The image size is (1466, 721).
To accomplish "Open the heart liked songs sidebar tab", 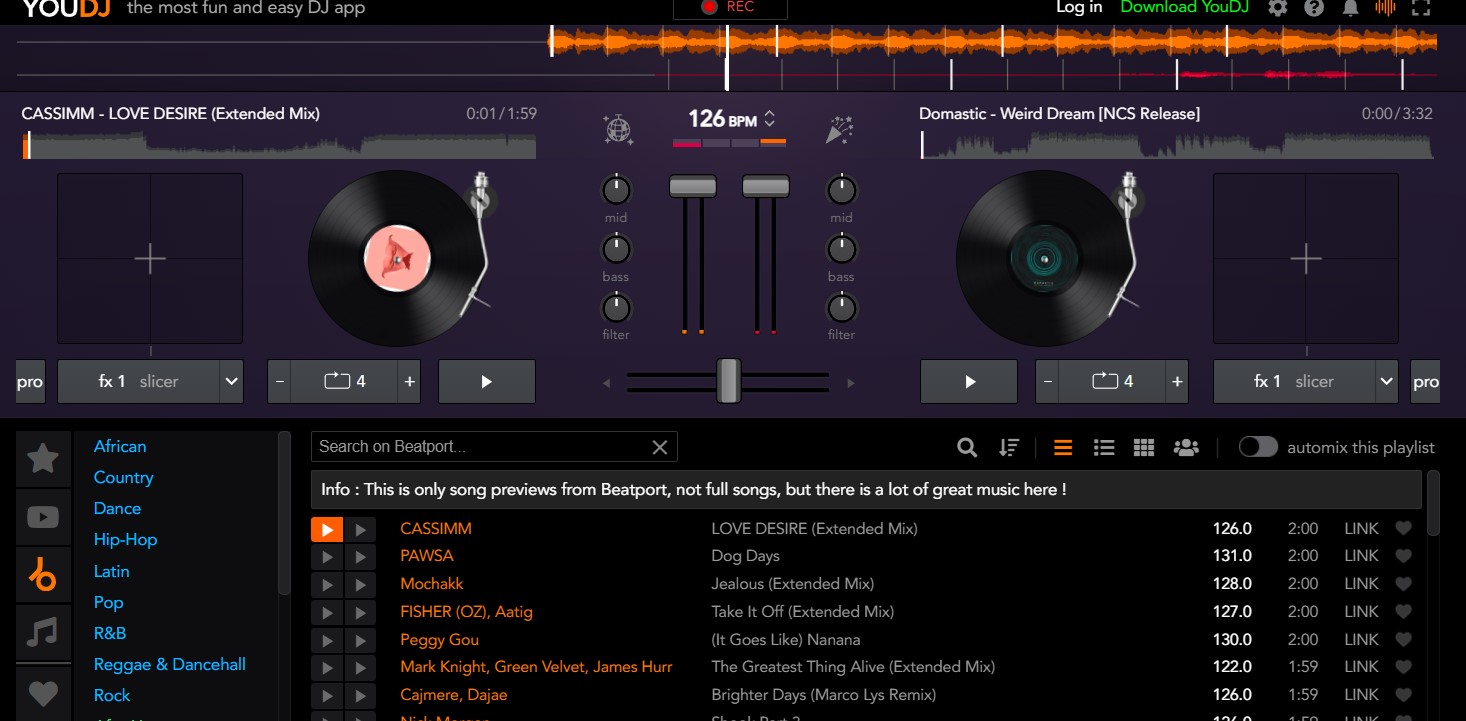I will [43, 692].
